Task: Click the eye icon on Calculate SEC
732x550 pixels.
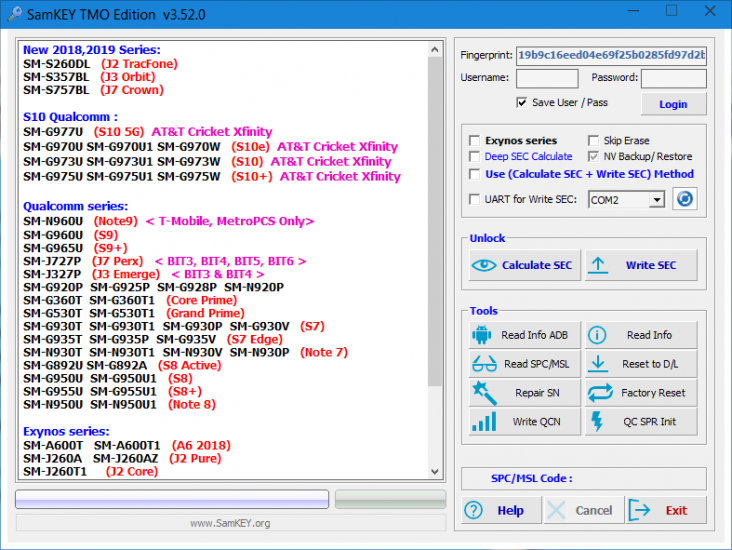Action: point(484,265)
